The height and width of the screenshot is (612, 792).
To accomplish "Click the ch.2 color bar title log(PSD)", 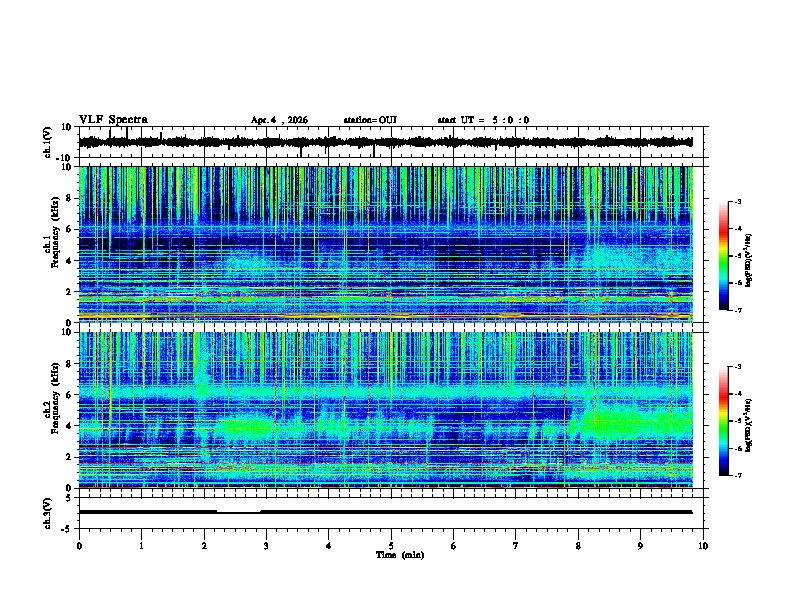I will point(748,425).
